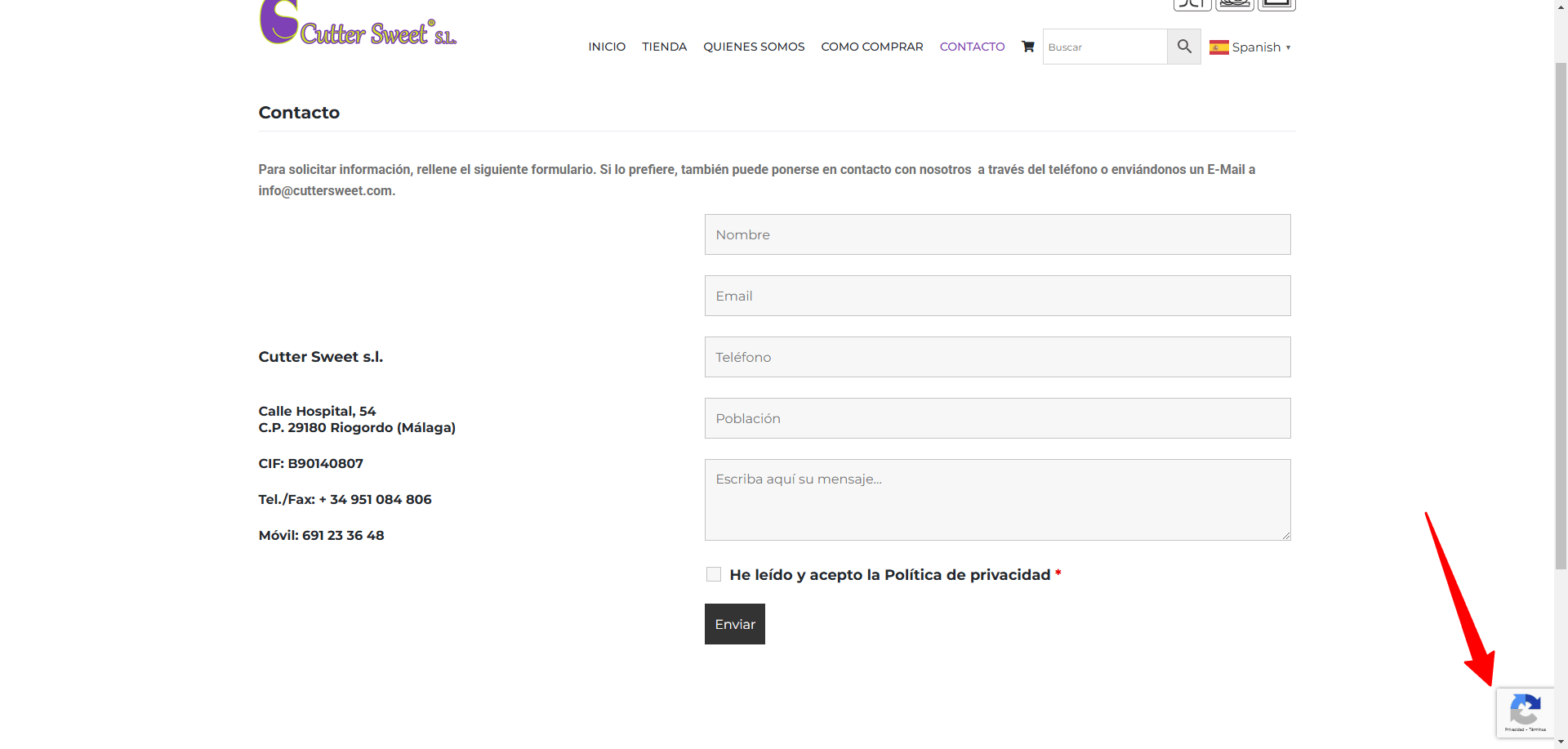Select the COMO COMPRAR menu item
1568x749 pixels.
872,47
